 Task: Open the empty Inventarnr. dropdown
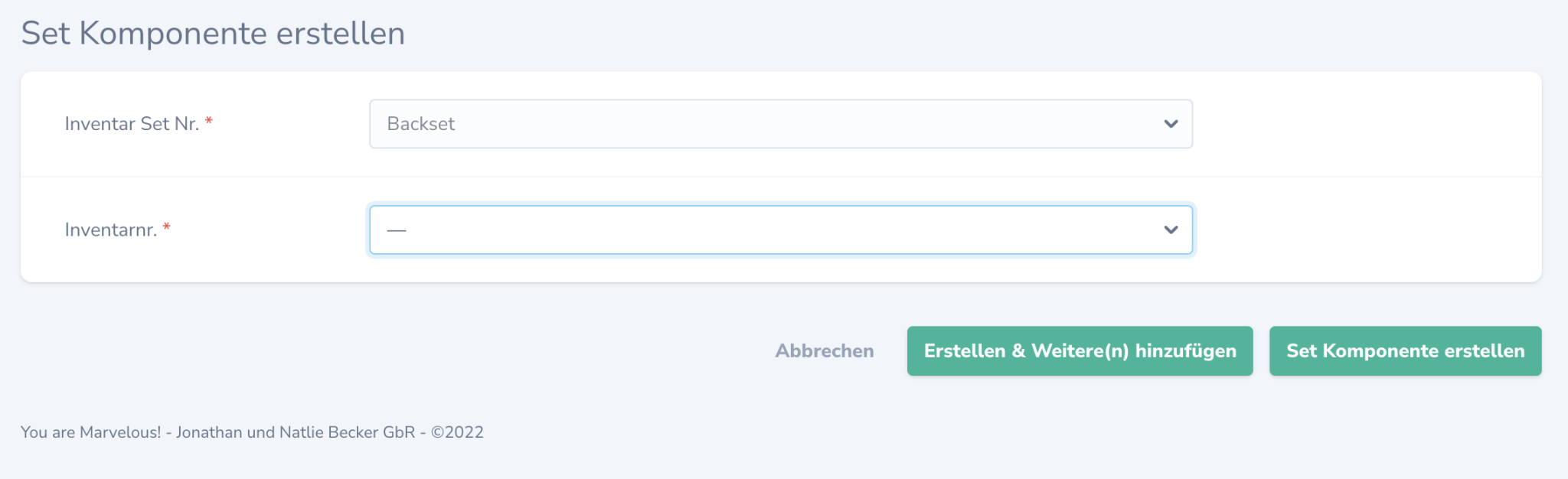pyautogui.click(x=779, y=229)
